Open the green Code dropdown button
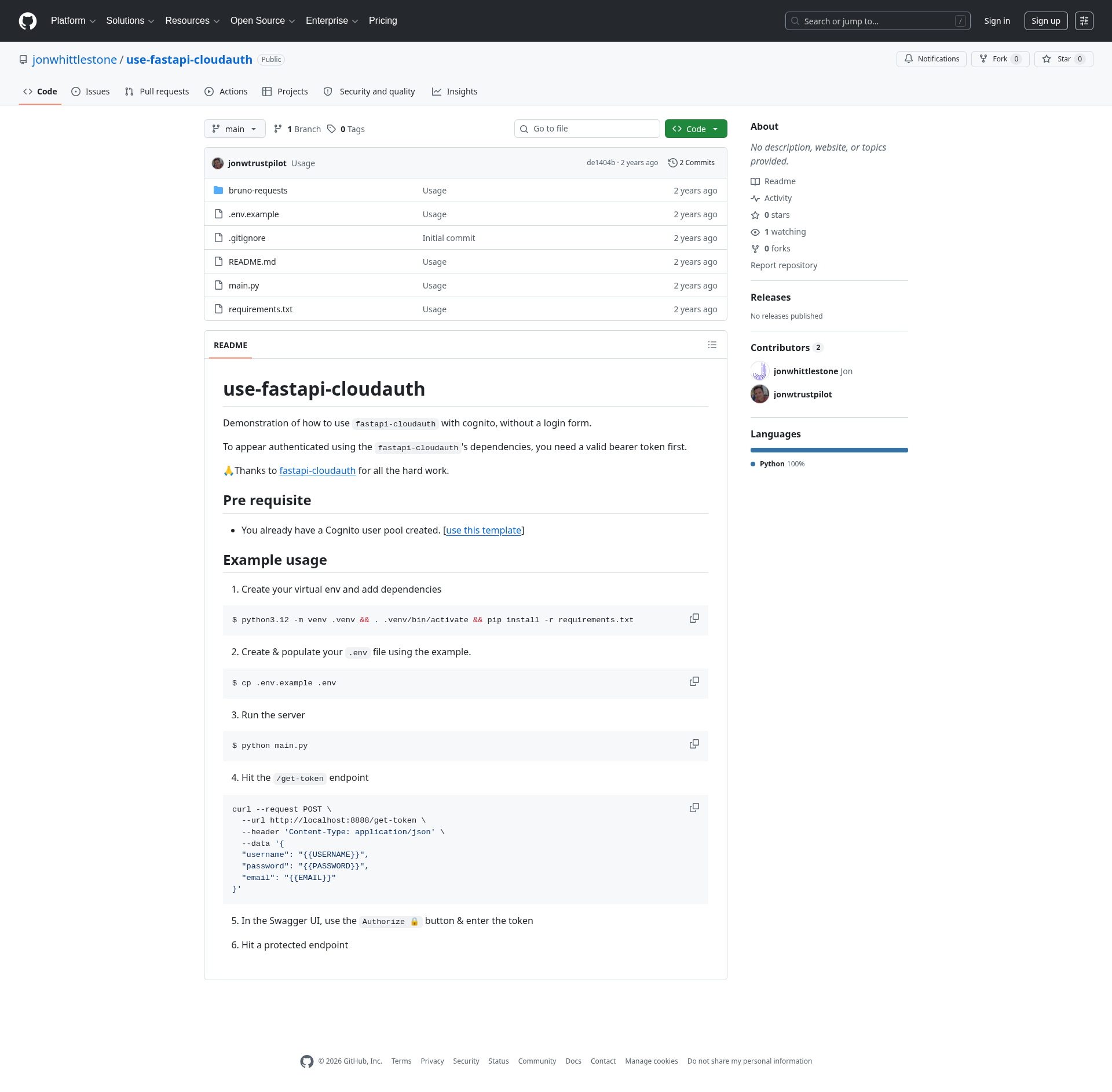This screenshot has width=1112, height=1092. (x=696, y=129)
